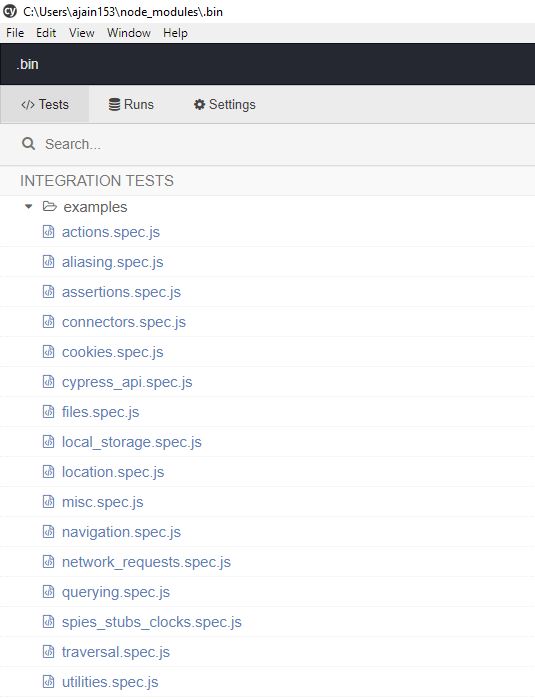Open the Edit menu
Screen dimensions: 535x699
(x=46, y=33)
